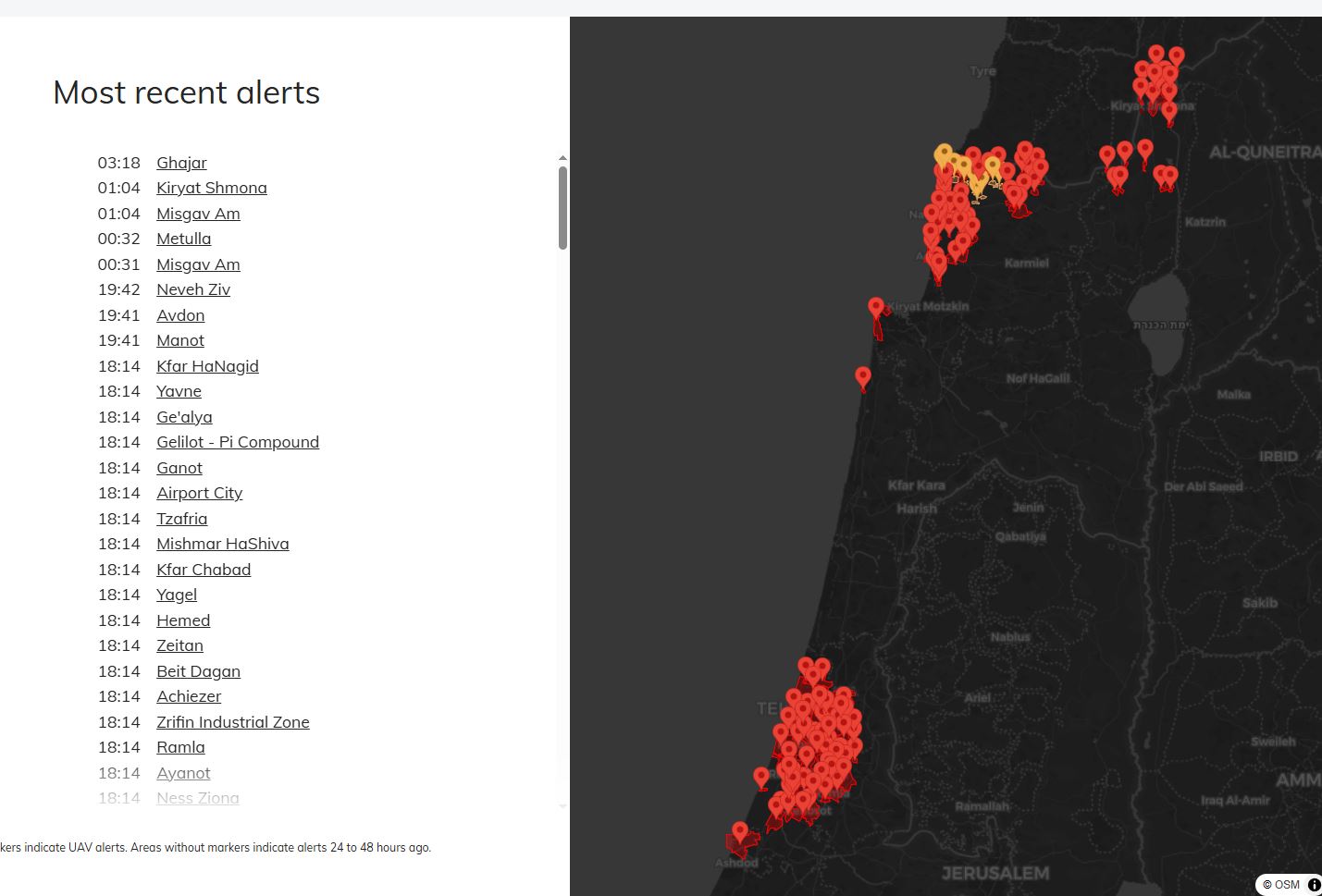Click the alerts list scroll-up arrow
Screen dimensions: 1322x896
point(562,159)
